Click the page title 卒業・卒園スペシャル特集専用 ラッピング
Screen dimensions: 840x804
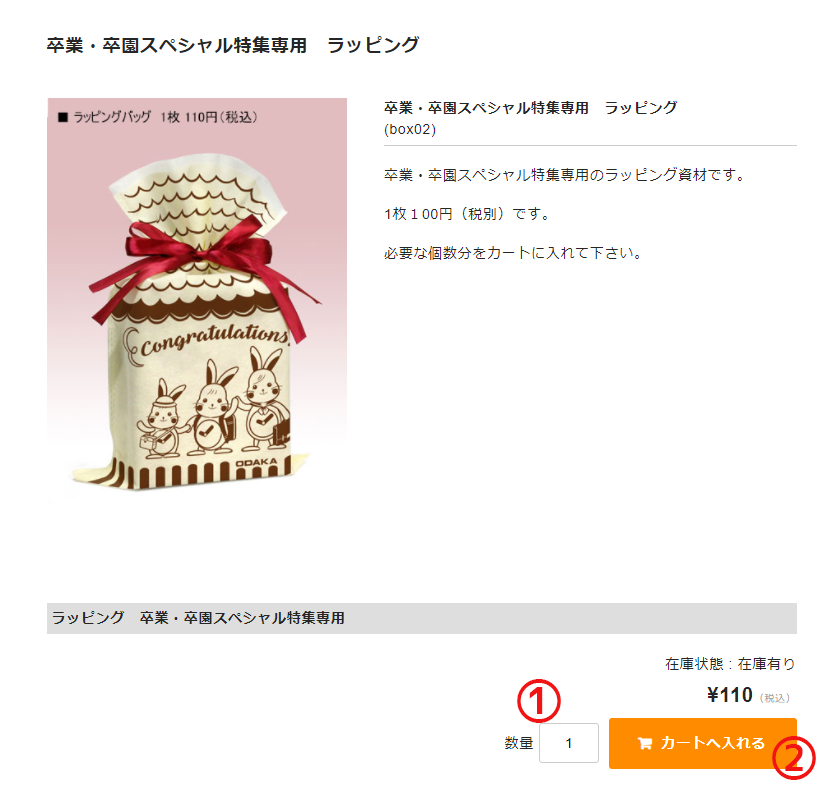233,45
